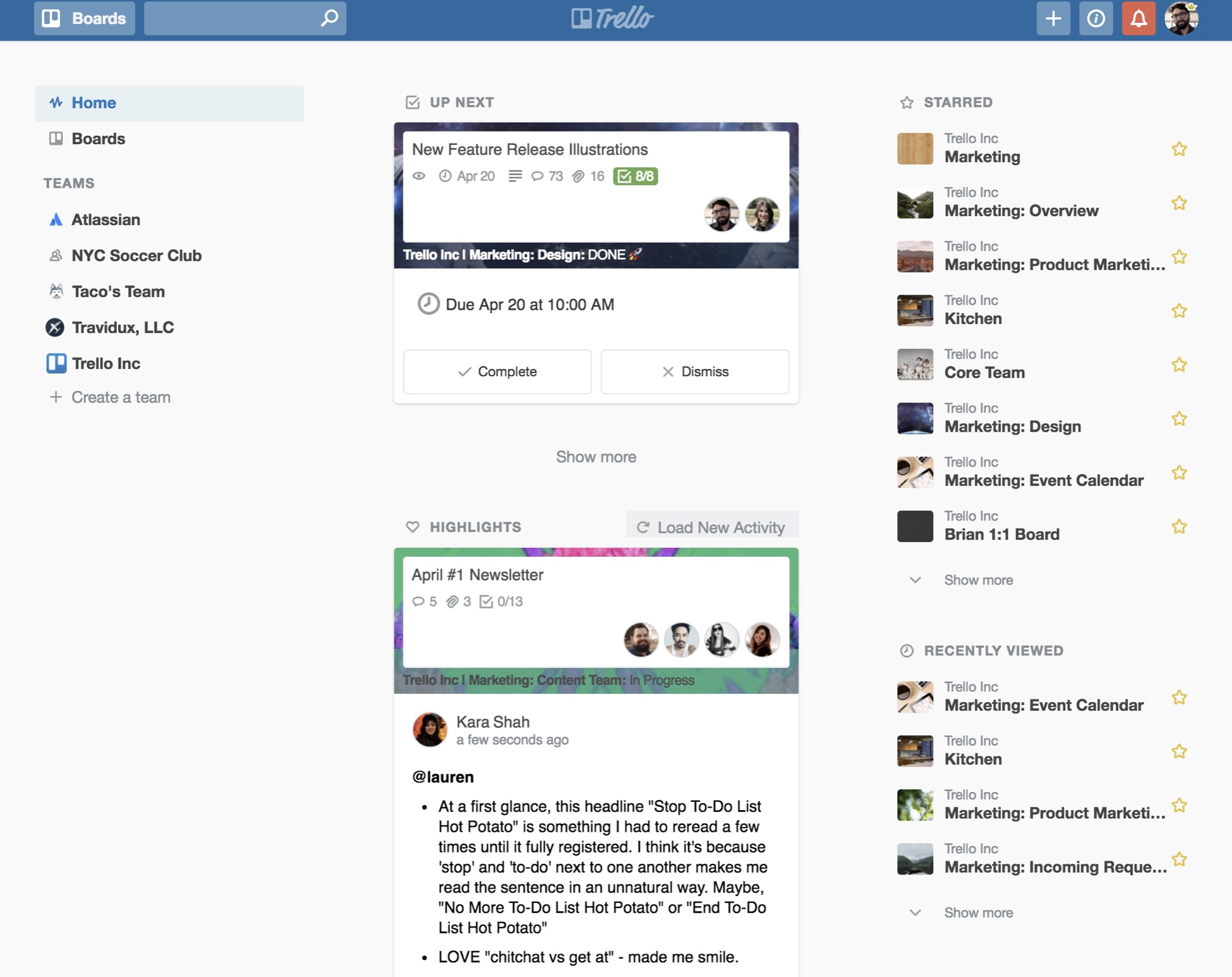Click the plus create icon in header
Screen dimensions: 1232x977
point(1053,18)
